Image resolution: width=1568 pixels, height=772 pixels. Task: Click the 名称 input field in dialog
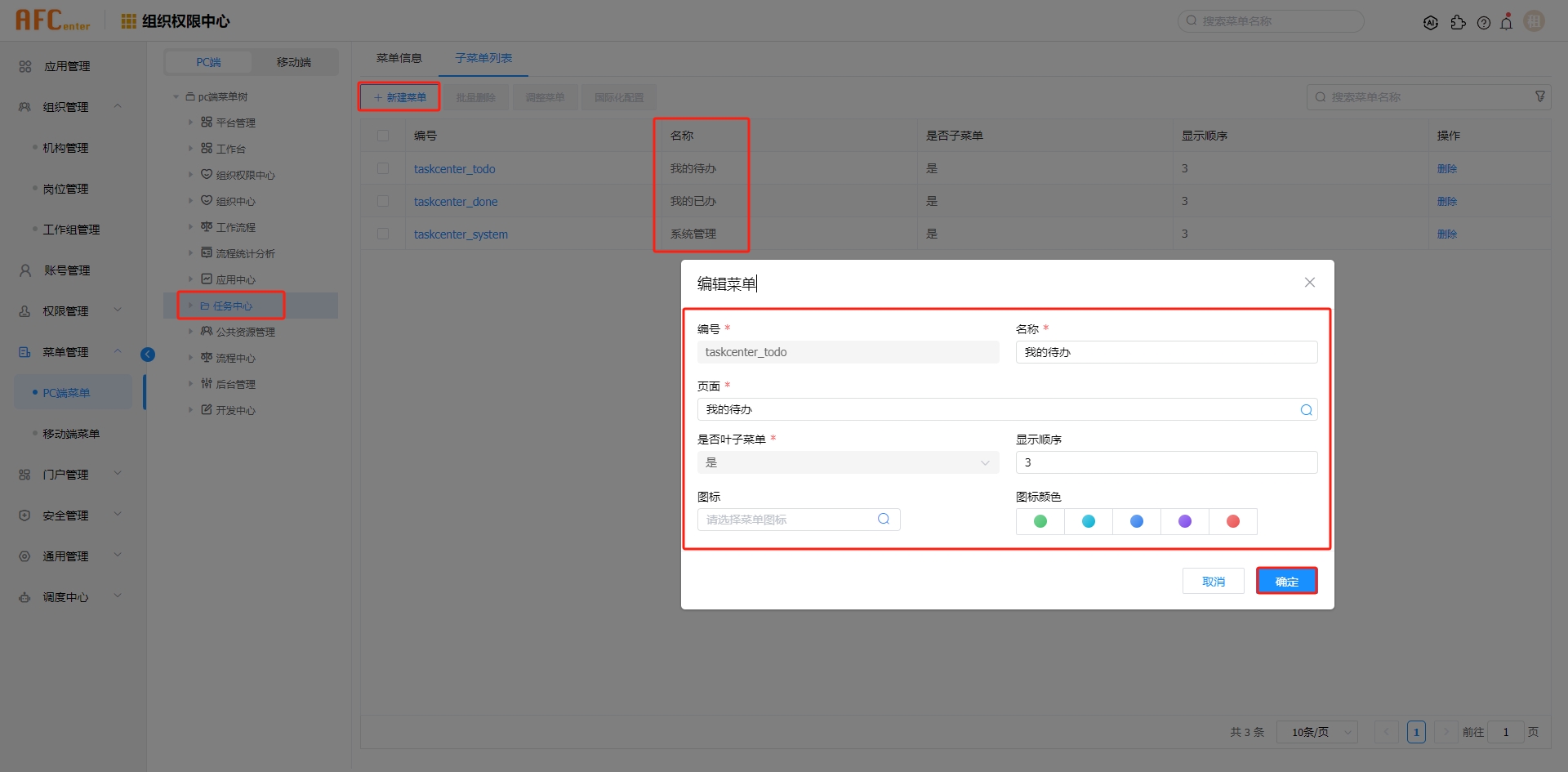click(x=1165, y=352)
